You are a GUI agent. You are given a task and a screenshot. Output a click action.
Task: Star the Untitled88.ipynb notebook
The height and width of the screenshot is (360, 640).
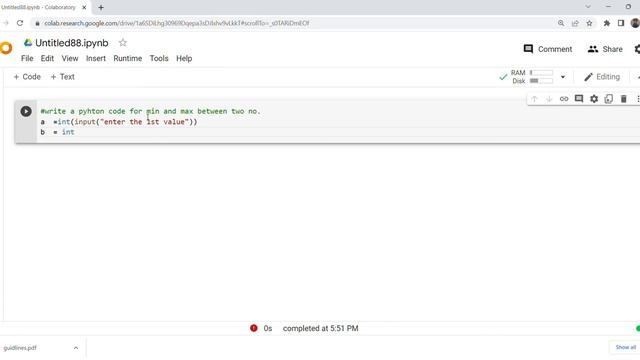point(123,42)
